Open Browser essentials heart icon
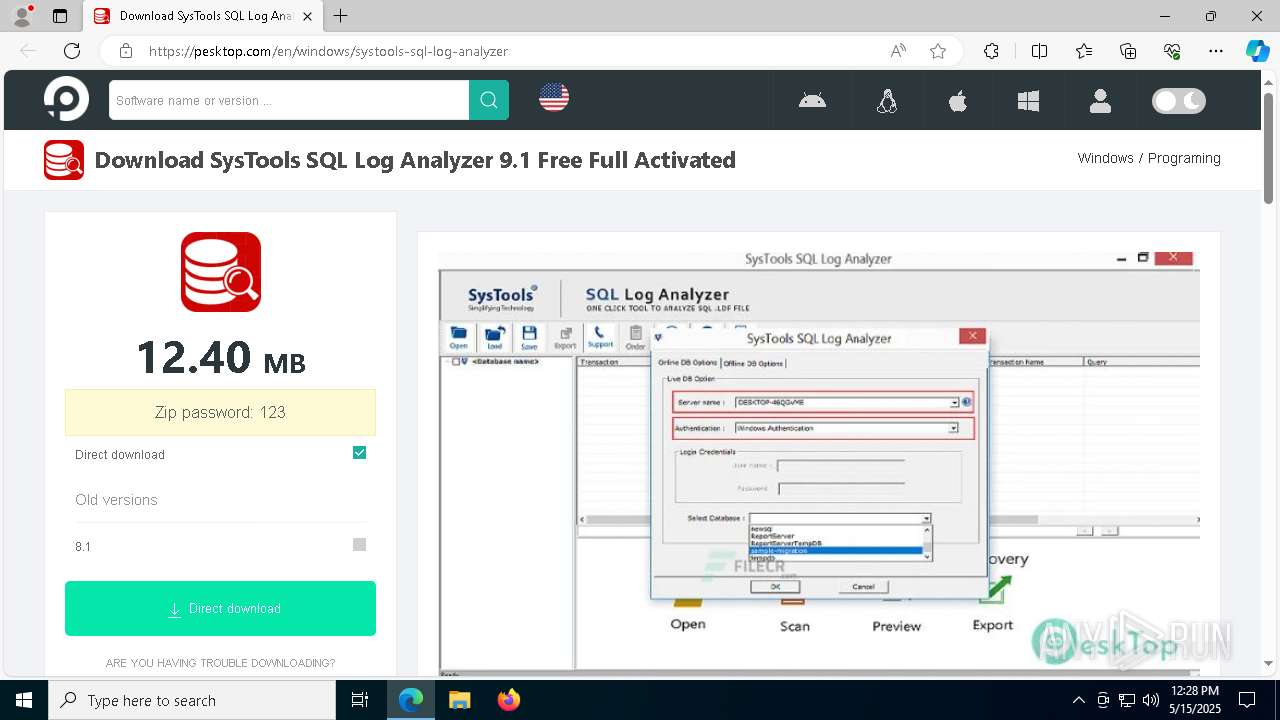This screenshot has width=1280, height=720. click(1172, 51)
